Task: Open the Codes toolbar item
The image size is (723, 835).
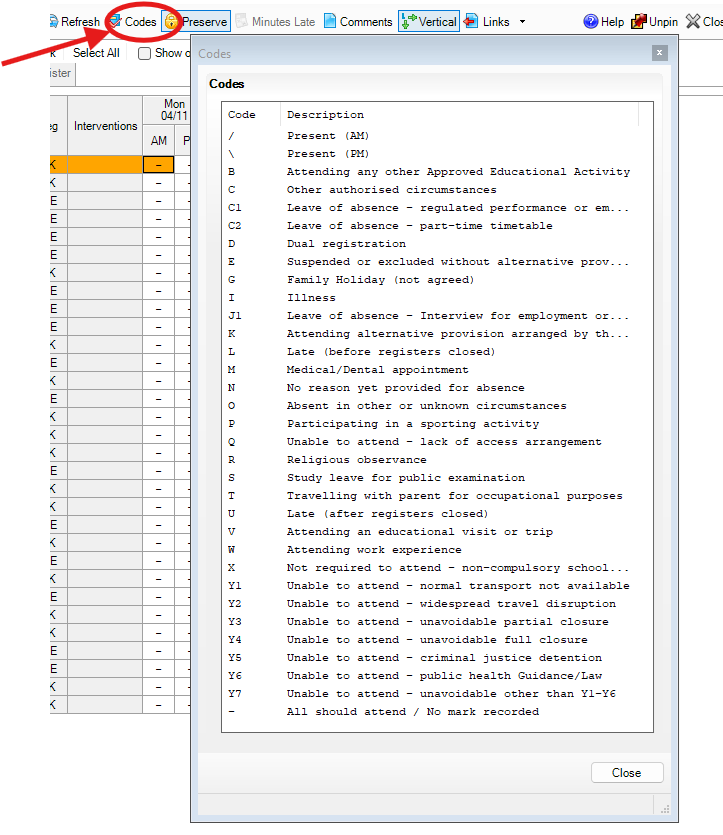Action: point(116,21)
